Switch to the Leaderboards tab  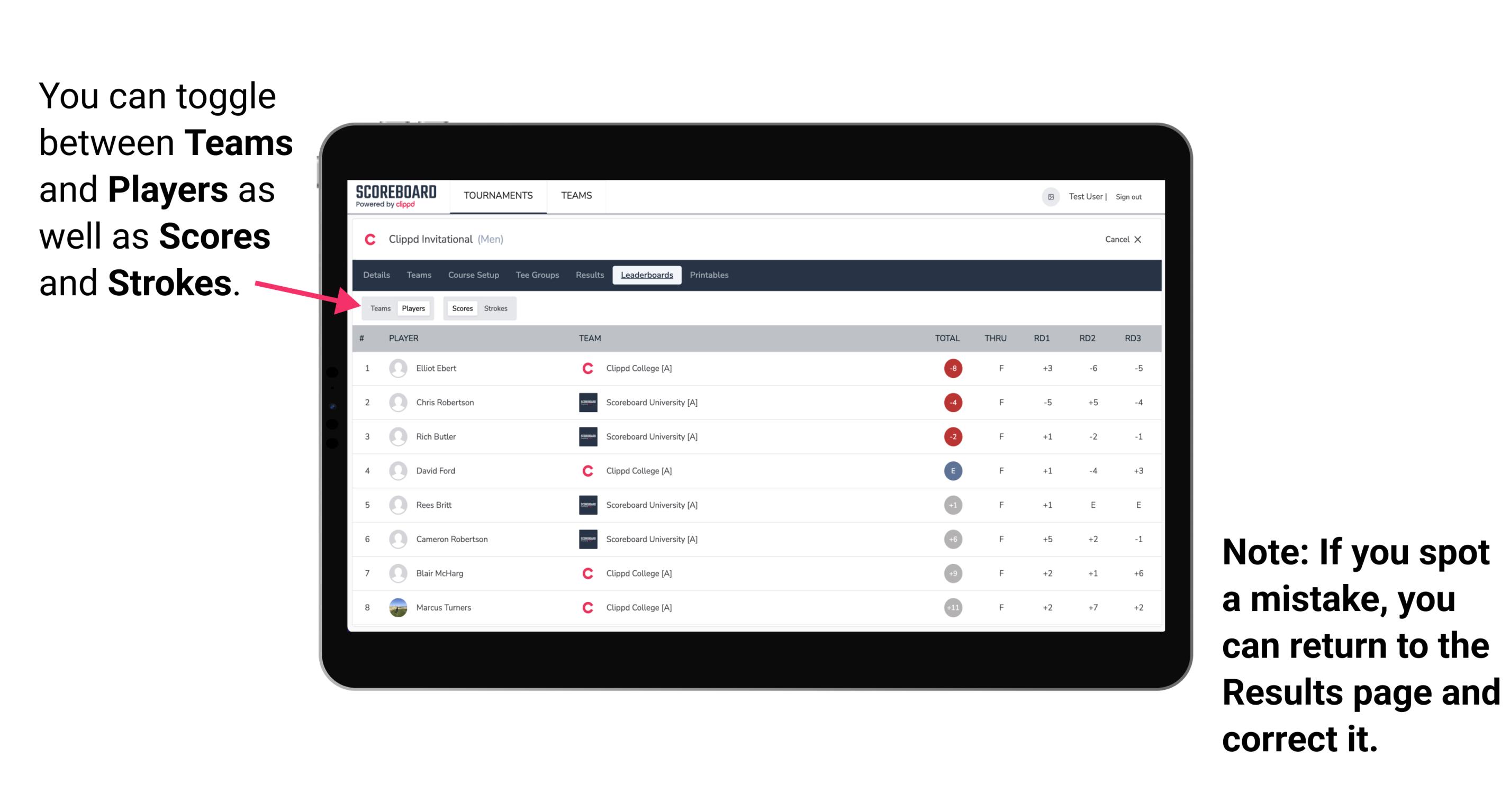(647, 276)
